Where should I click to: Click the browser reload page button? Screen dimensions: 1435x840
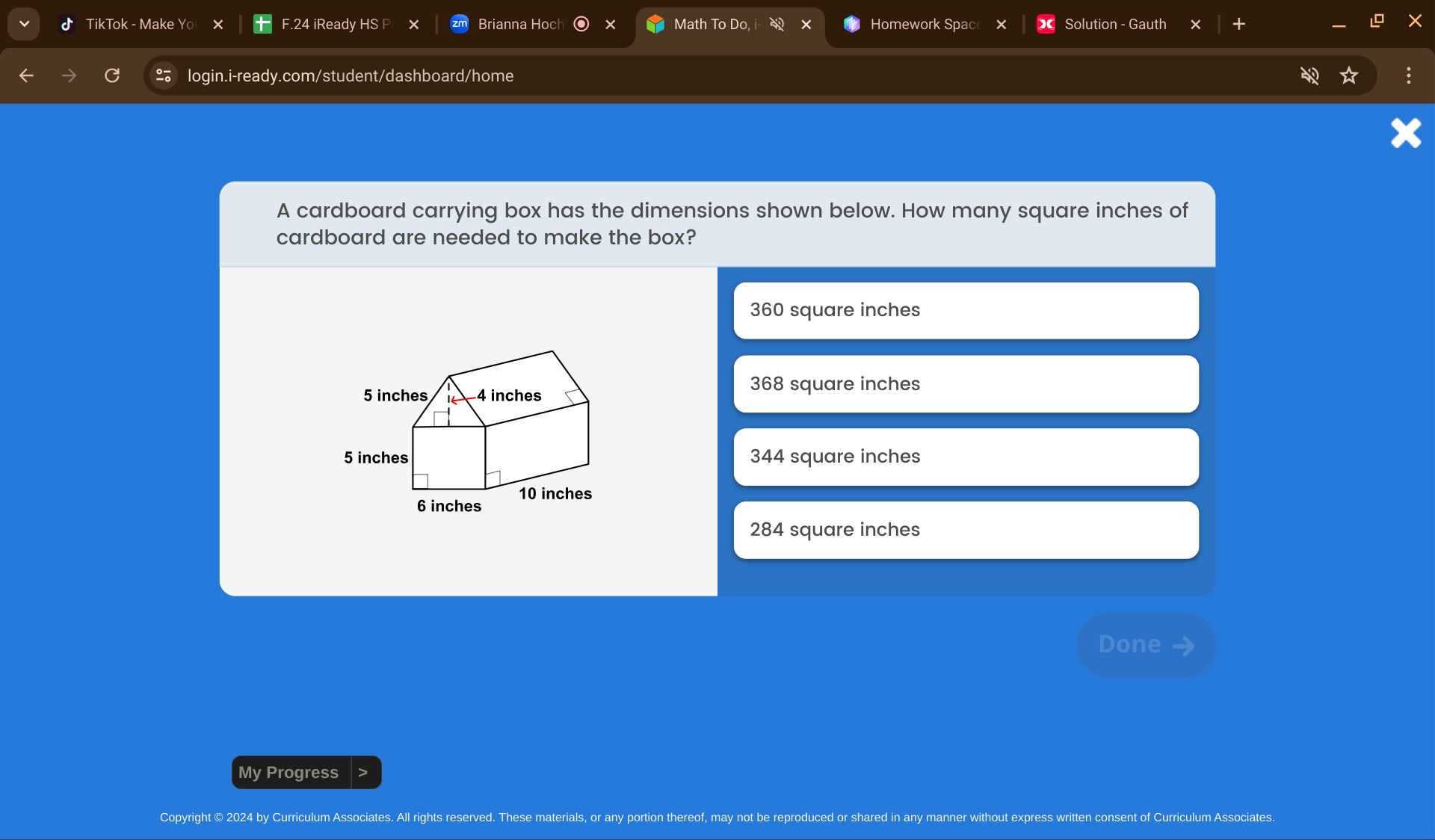pos(112,76)
